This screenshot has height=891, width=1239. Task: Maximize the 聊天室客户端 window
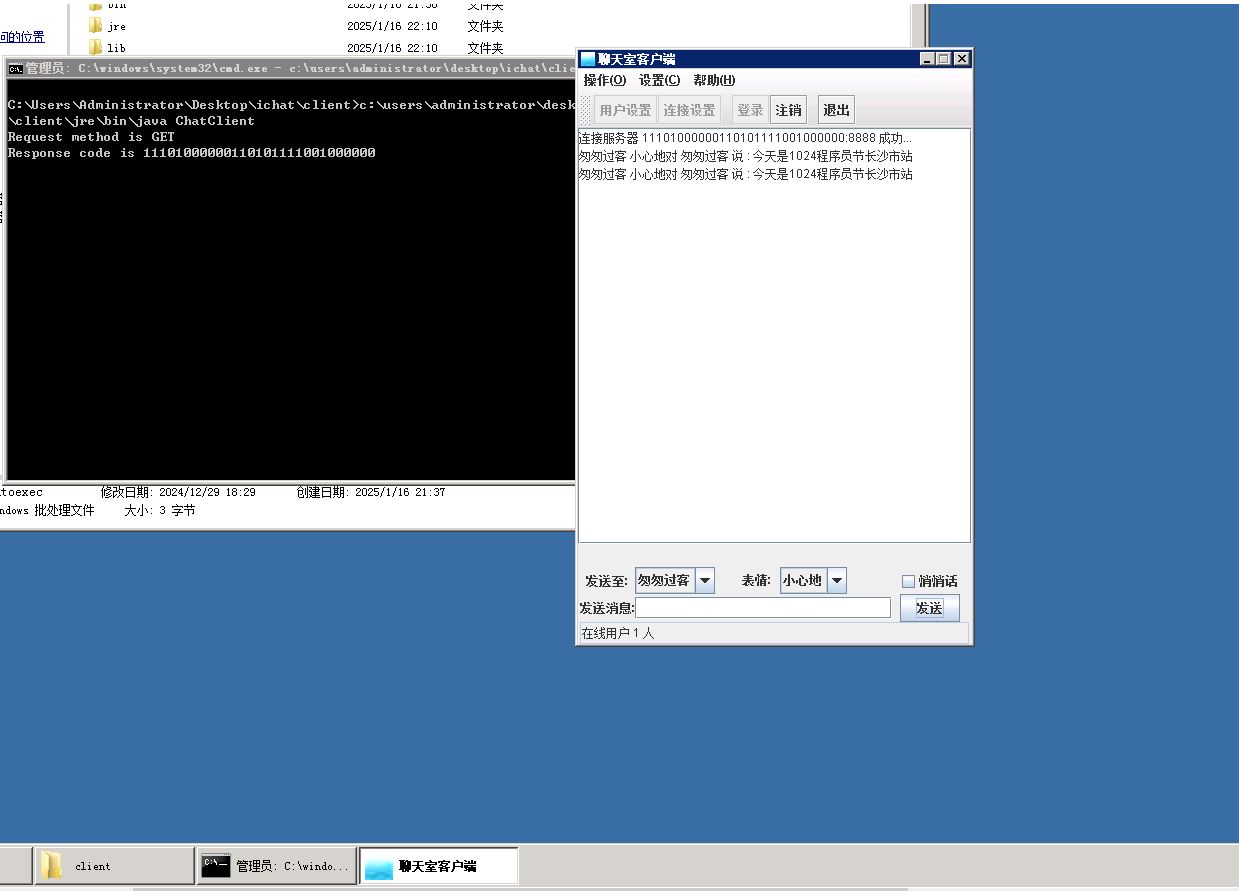tap(943, 59)
